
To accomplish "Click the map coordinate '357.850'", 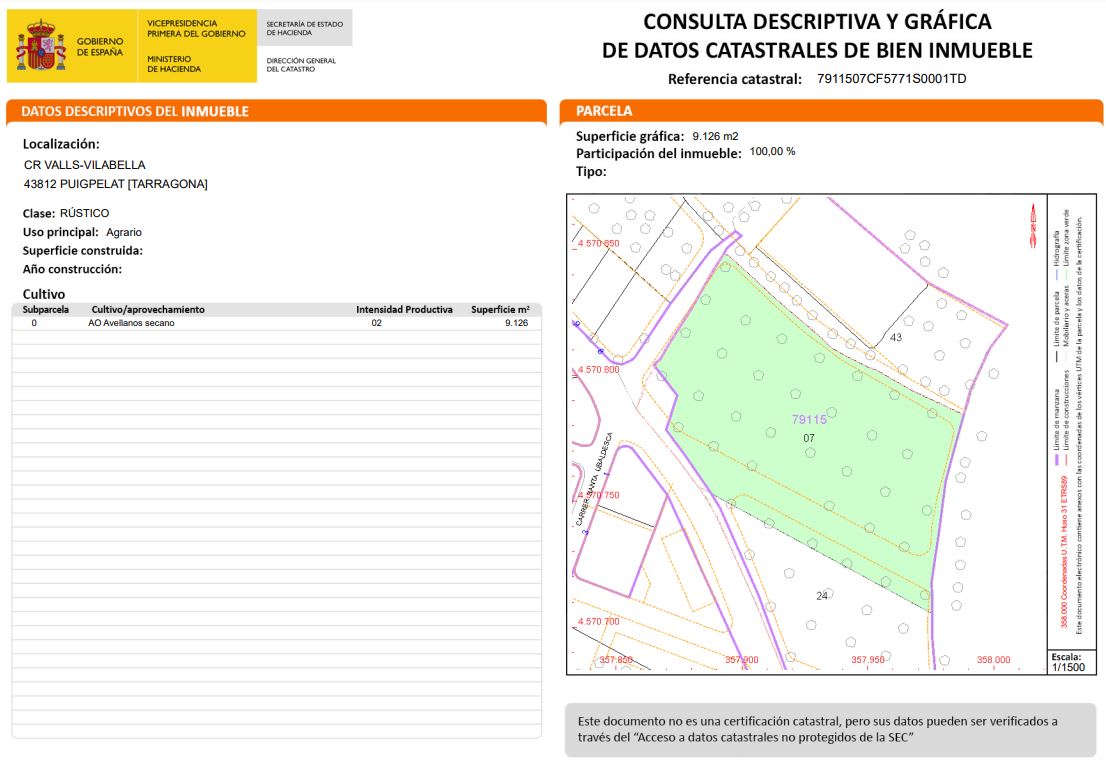I will [616, 660].
